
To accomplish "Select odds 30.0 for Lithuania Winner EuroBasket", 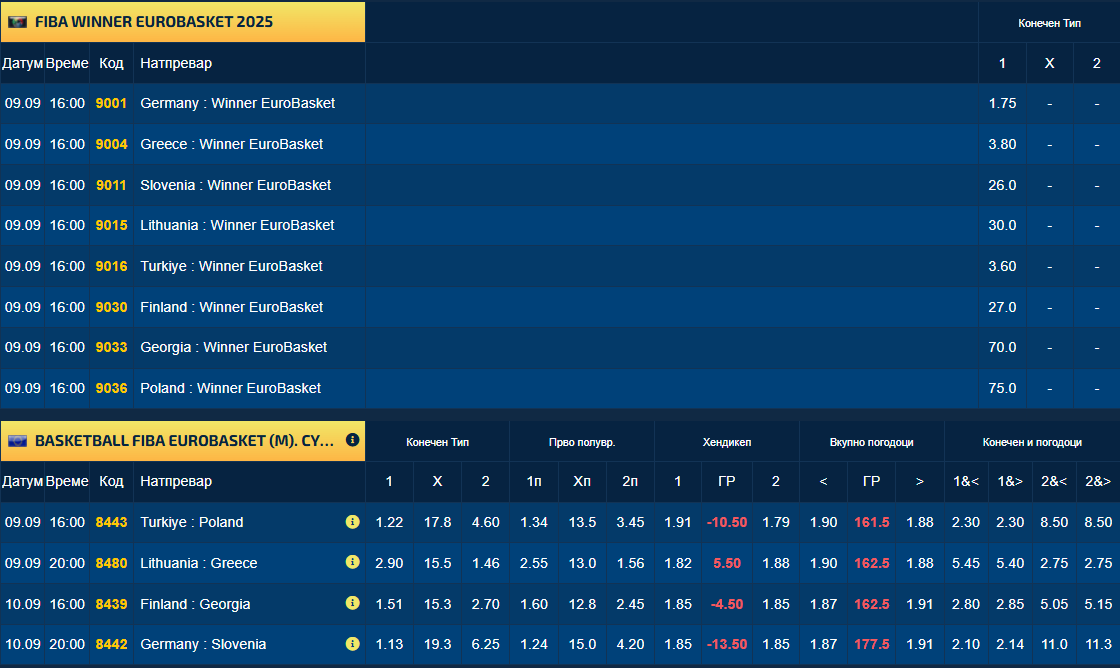I will pyautogui.click(x=1002, y=225).
